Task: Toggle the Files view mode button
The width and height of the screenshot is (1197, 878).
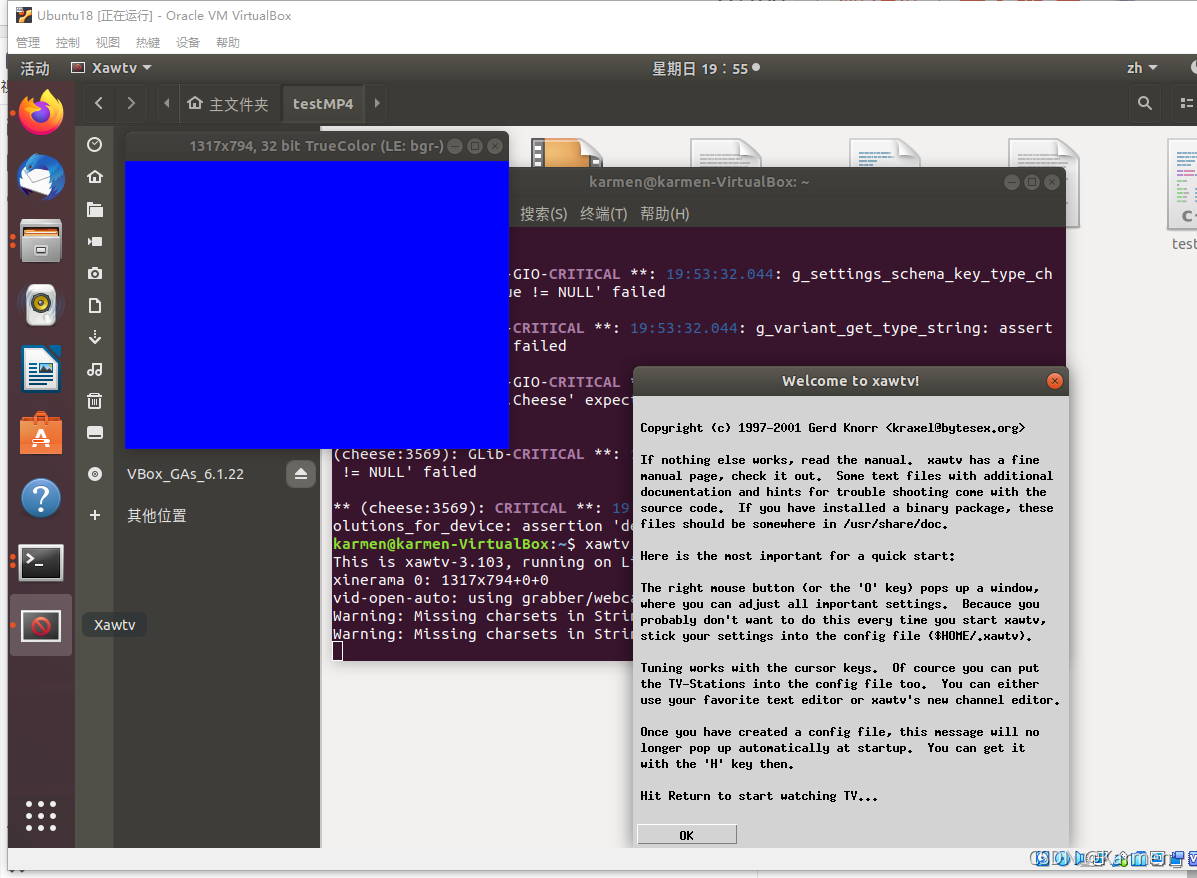Action: point(1186,103)
